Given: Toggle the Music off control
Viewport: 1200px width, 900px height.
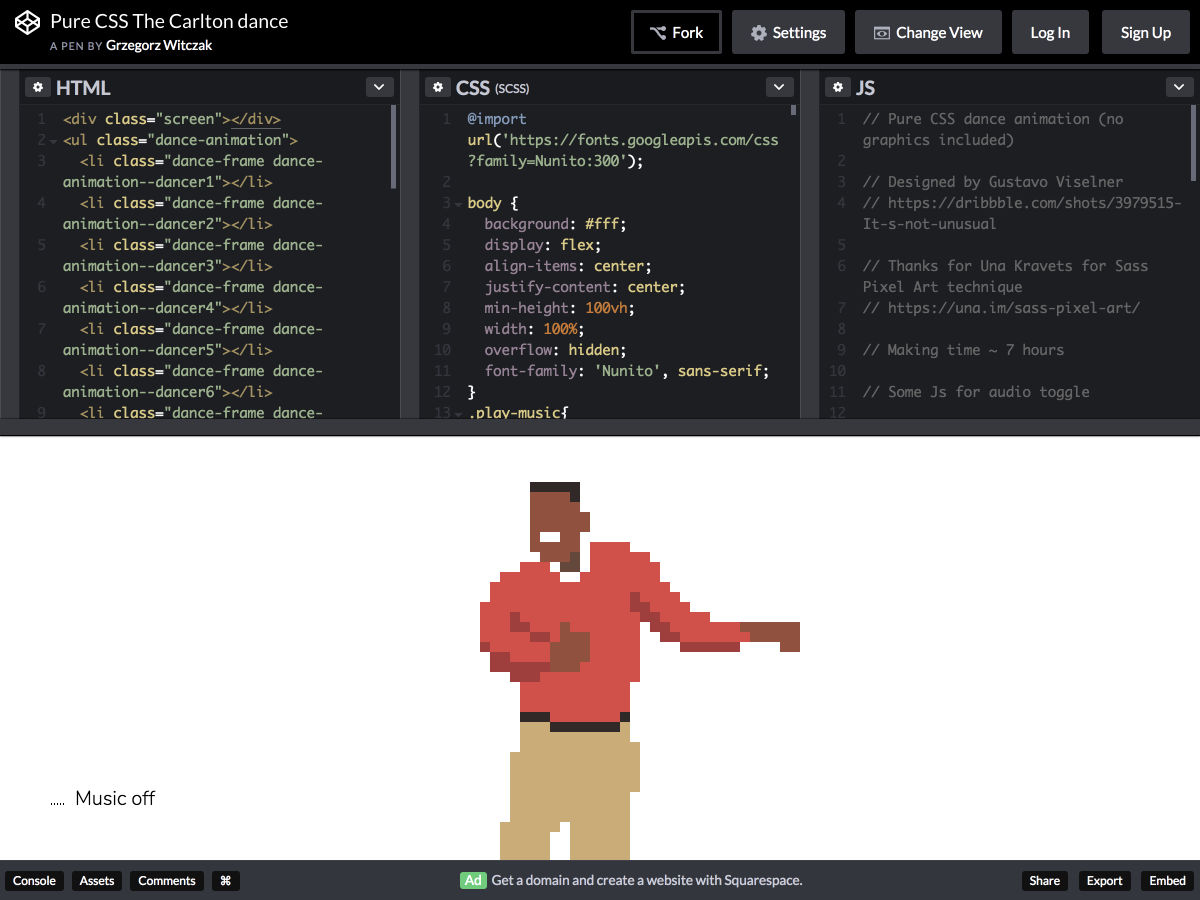Looking at the screenshot, I should [x=103, y=798].
